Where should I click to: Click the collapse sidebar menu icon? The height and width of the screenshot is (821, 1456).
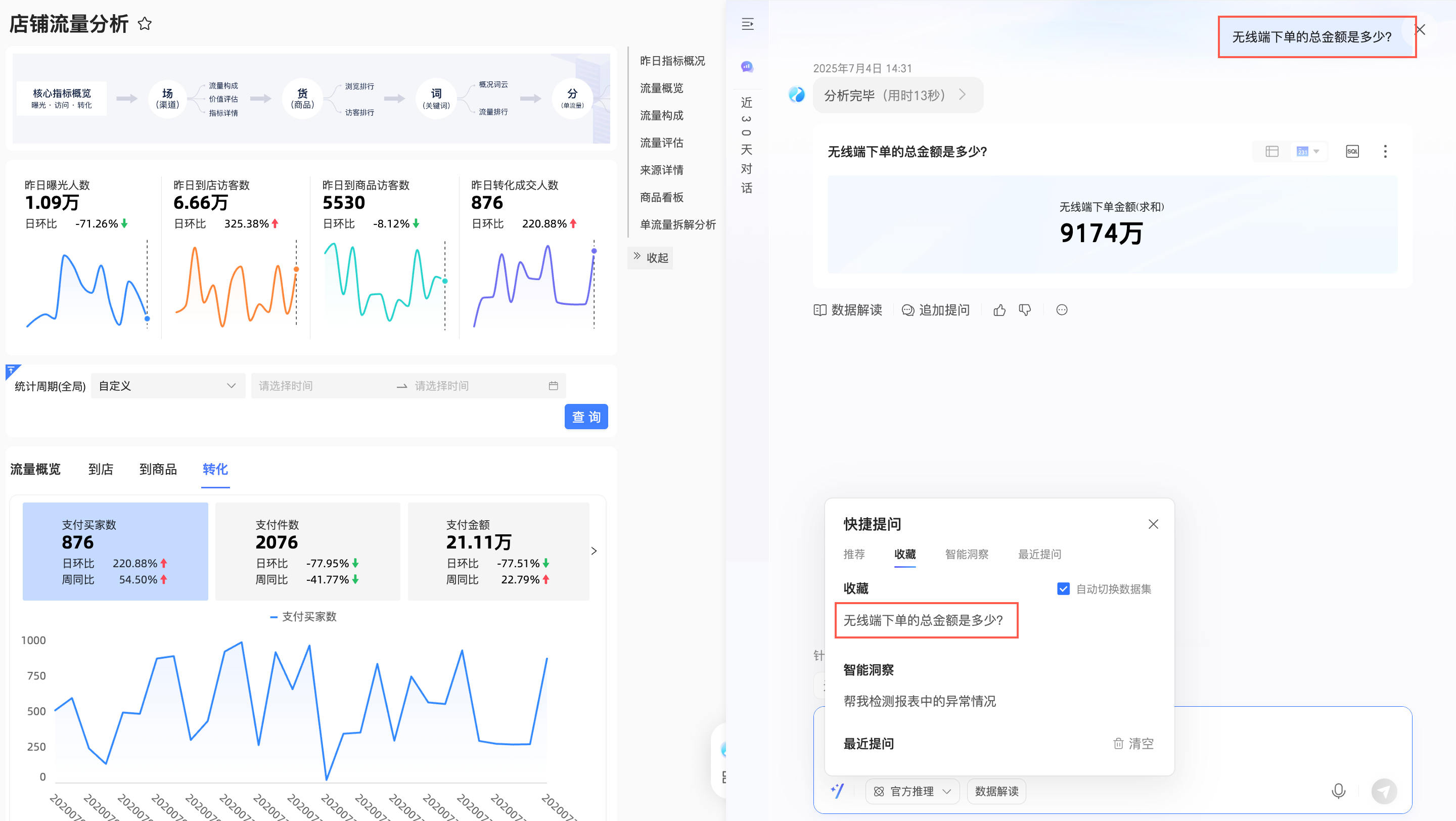747,24
